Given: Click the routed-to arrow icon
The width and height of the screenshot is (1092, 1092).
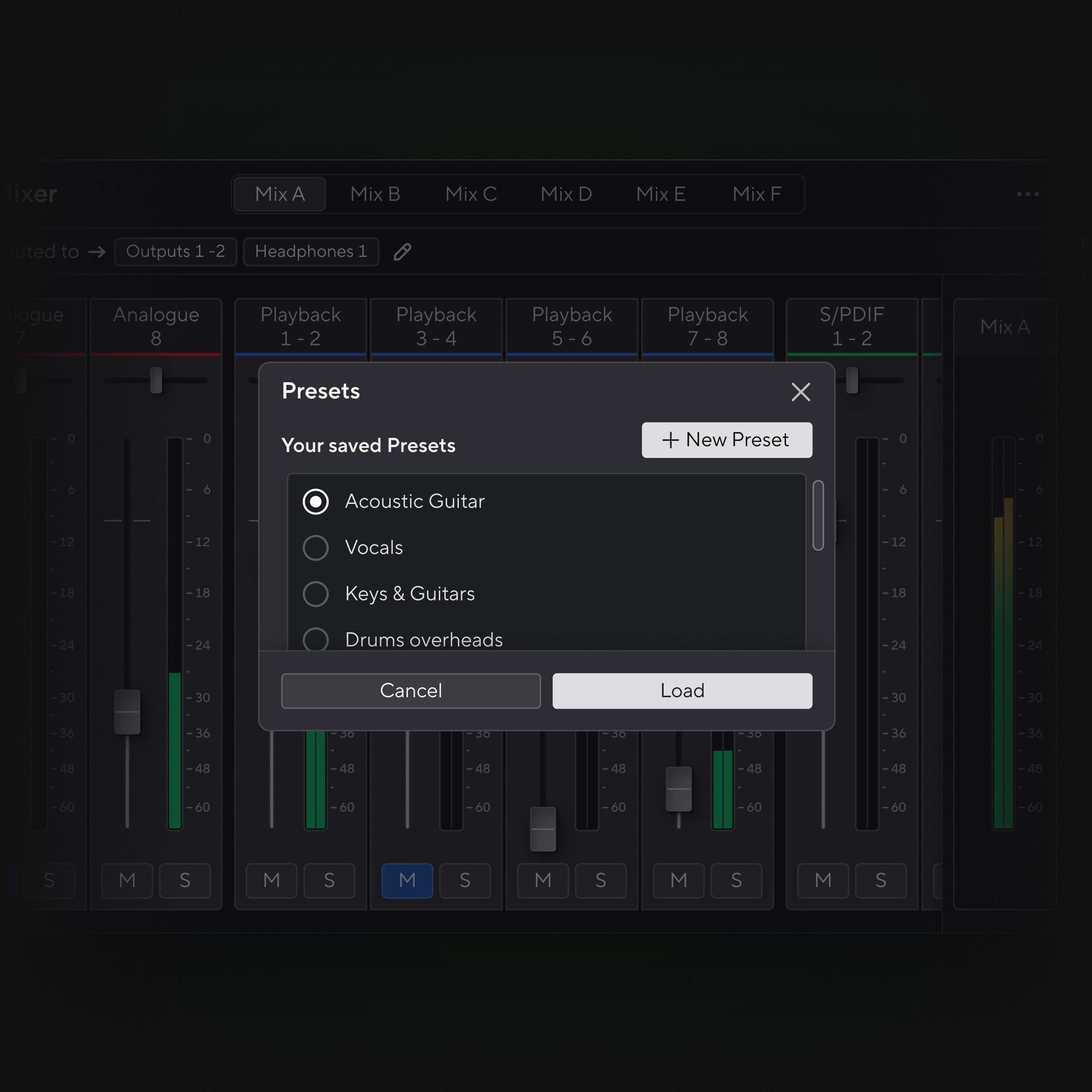Looking at the screenshot, I should [x=97, y=252].
